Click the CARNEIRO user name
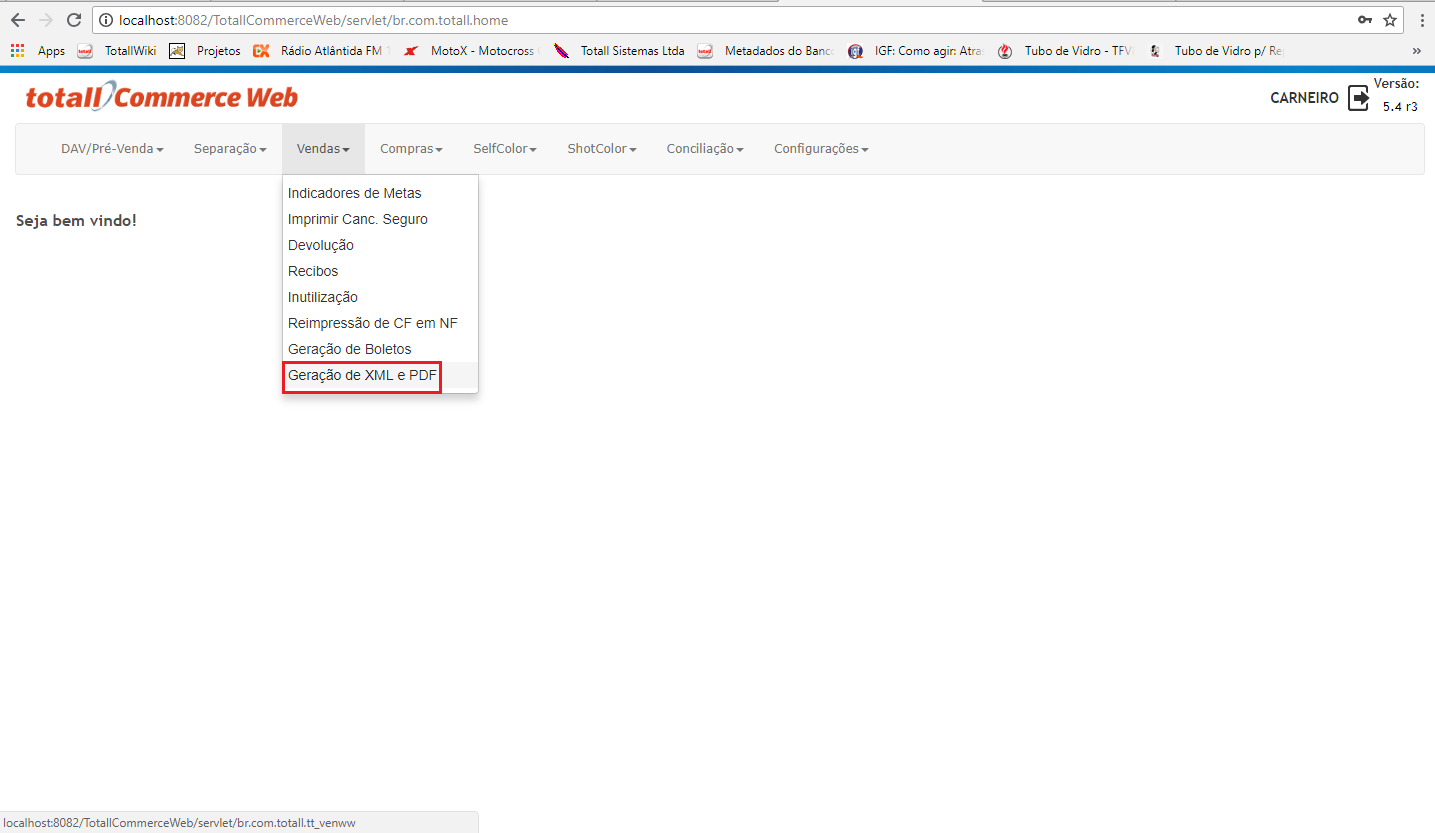 click(1304, 98)
